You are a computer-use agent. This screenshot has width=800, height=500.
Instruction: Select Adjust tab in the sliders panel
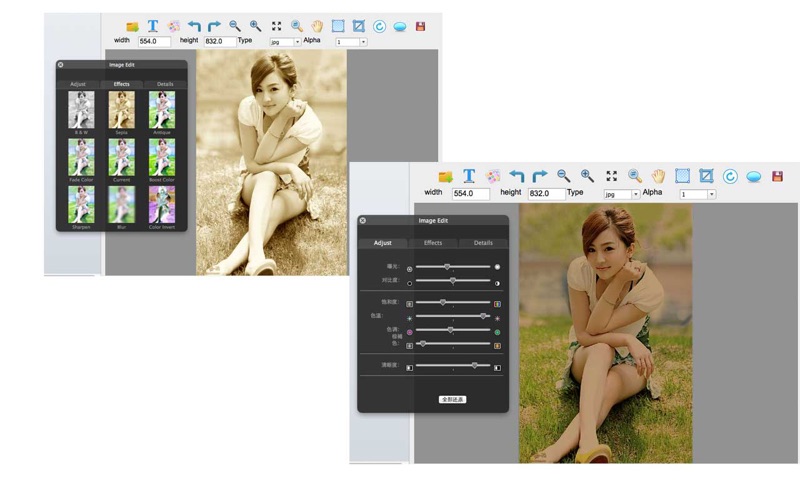coord(383,243)
